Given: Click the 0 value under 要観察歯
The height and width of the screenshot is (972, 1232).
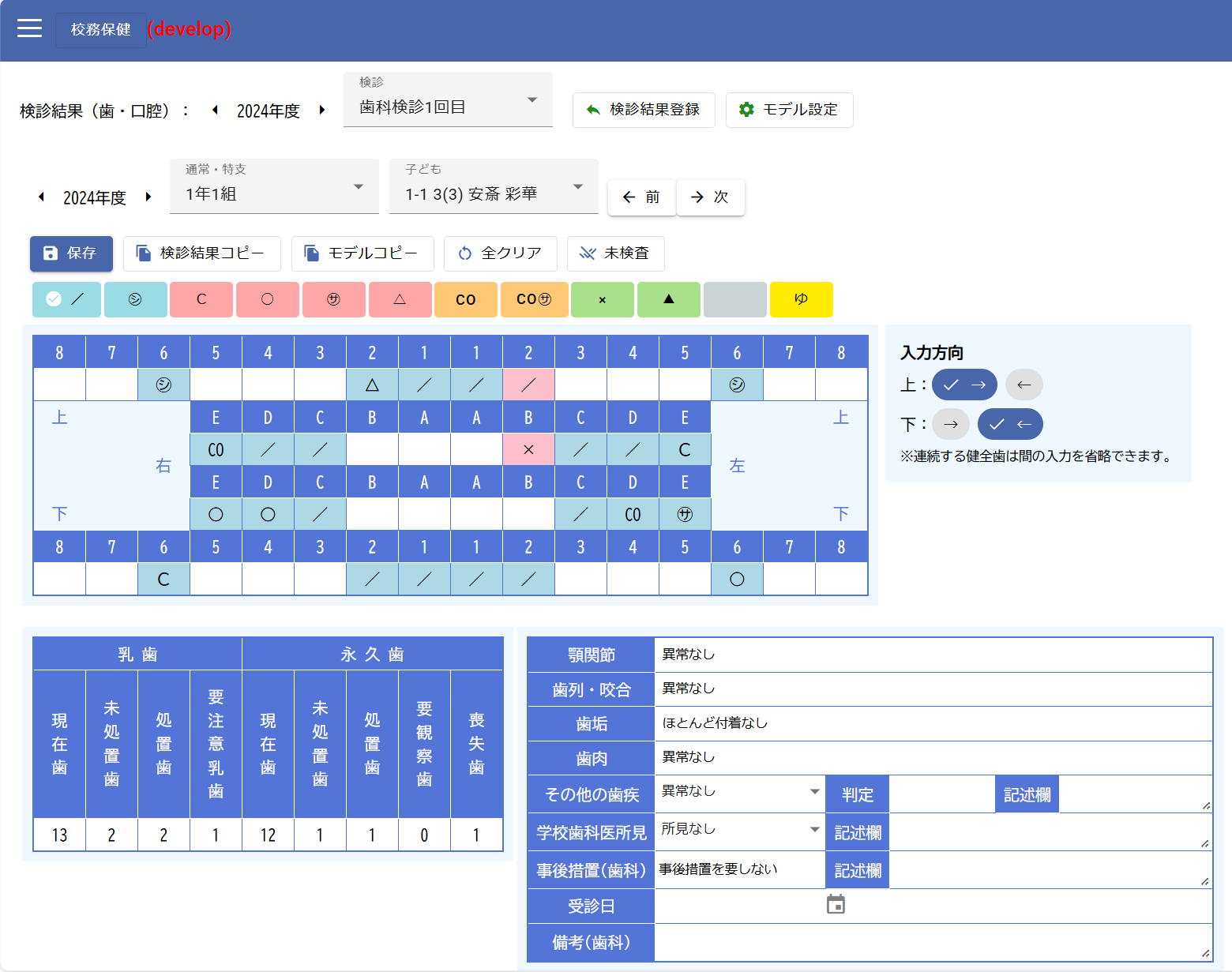Looking at the screenshot, I should point(424,835).
